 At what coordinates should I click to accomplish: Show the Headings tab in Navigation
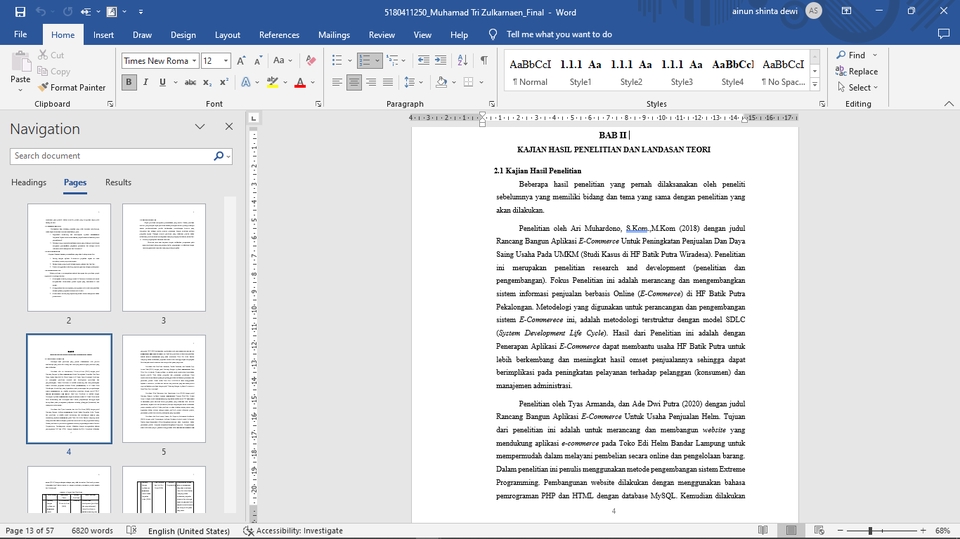coord(29,183)
